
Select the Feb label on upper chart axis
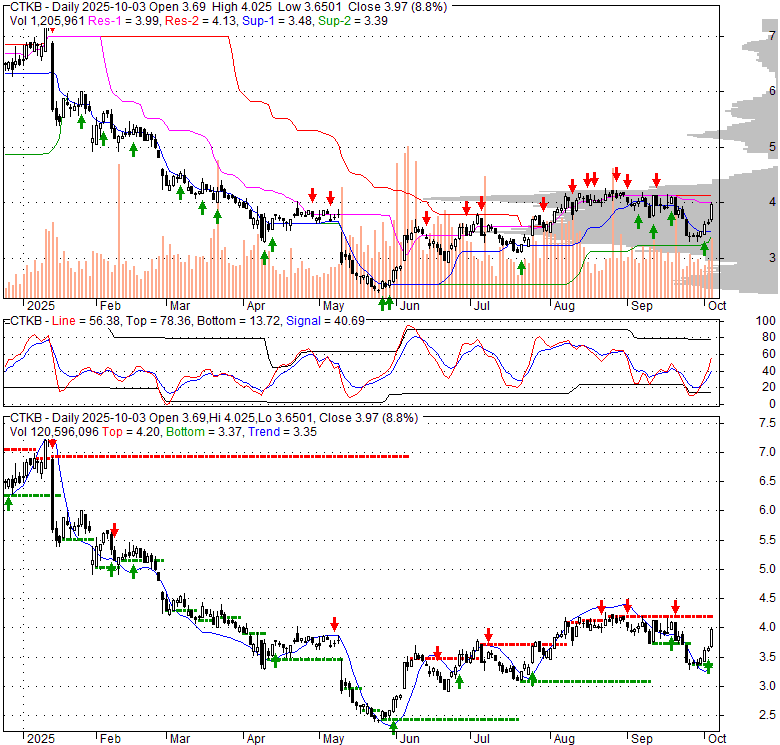pyautogui.click(x=110, y=305)
